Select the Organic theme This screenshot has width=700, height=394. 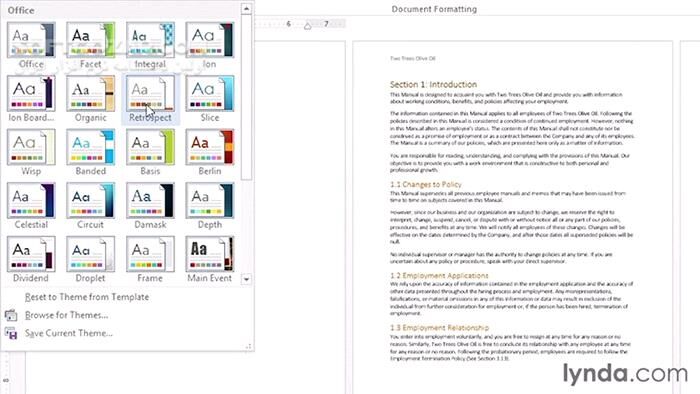click(x=91, y=94)
